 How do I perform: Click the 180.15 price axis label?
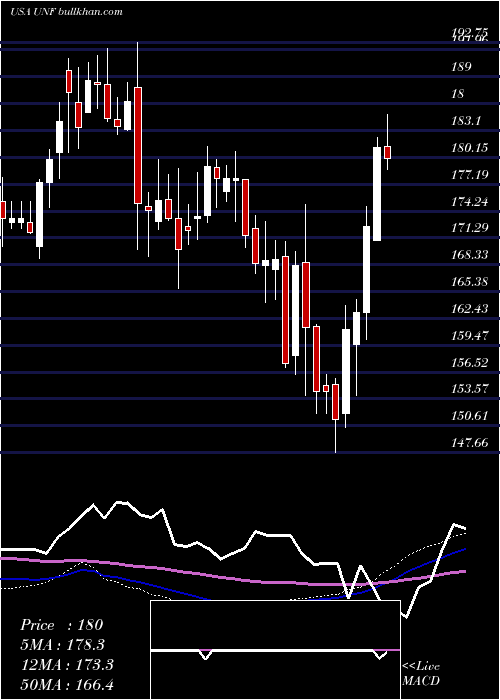(469, 147)
